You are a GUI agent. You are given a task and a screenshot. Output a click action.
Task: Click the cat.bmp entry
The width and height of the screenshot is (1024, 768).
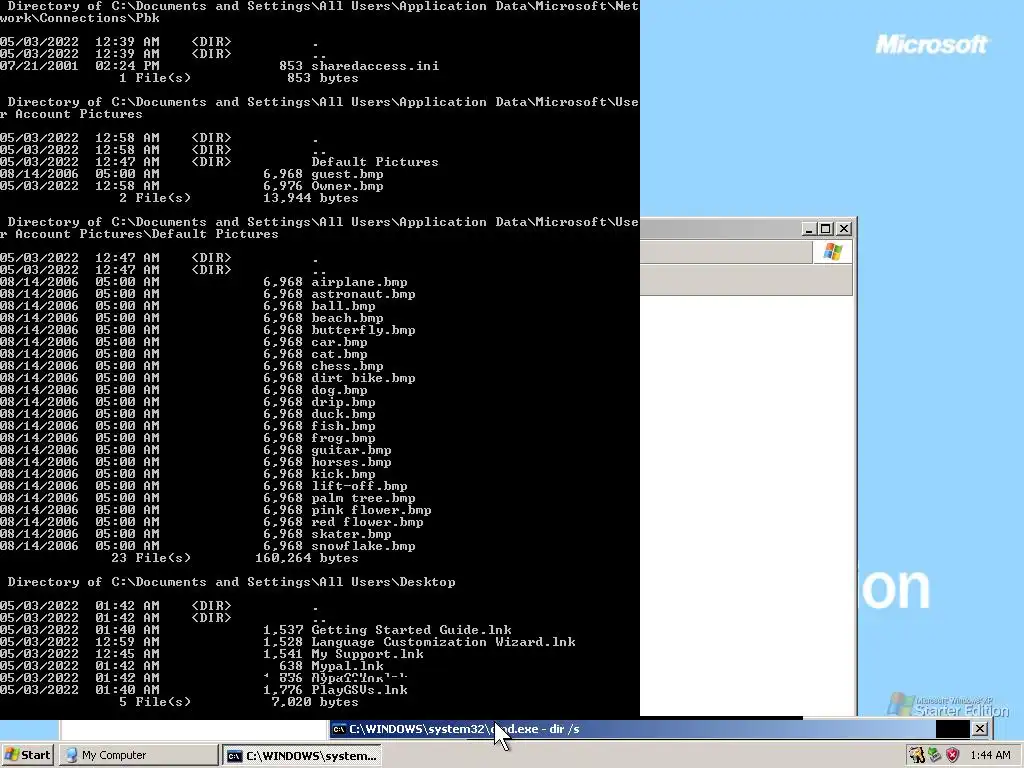tap(339, 354)
